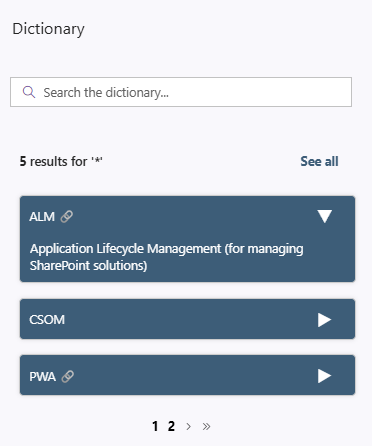Focus the Search the dictionary field
Screen dimensions: 372x446
coord(181,92)
